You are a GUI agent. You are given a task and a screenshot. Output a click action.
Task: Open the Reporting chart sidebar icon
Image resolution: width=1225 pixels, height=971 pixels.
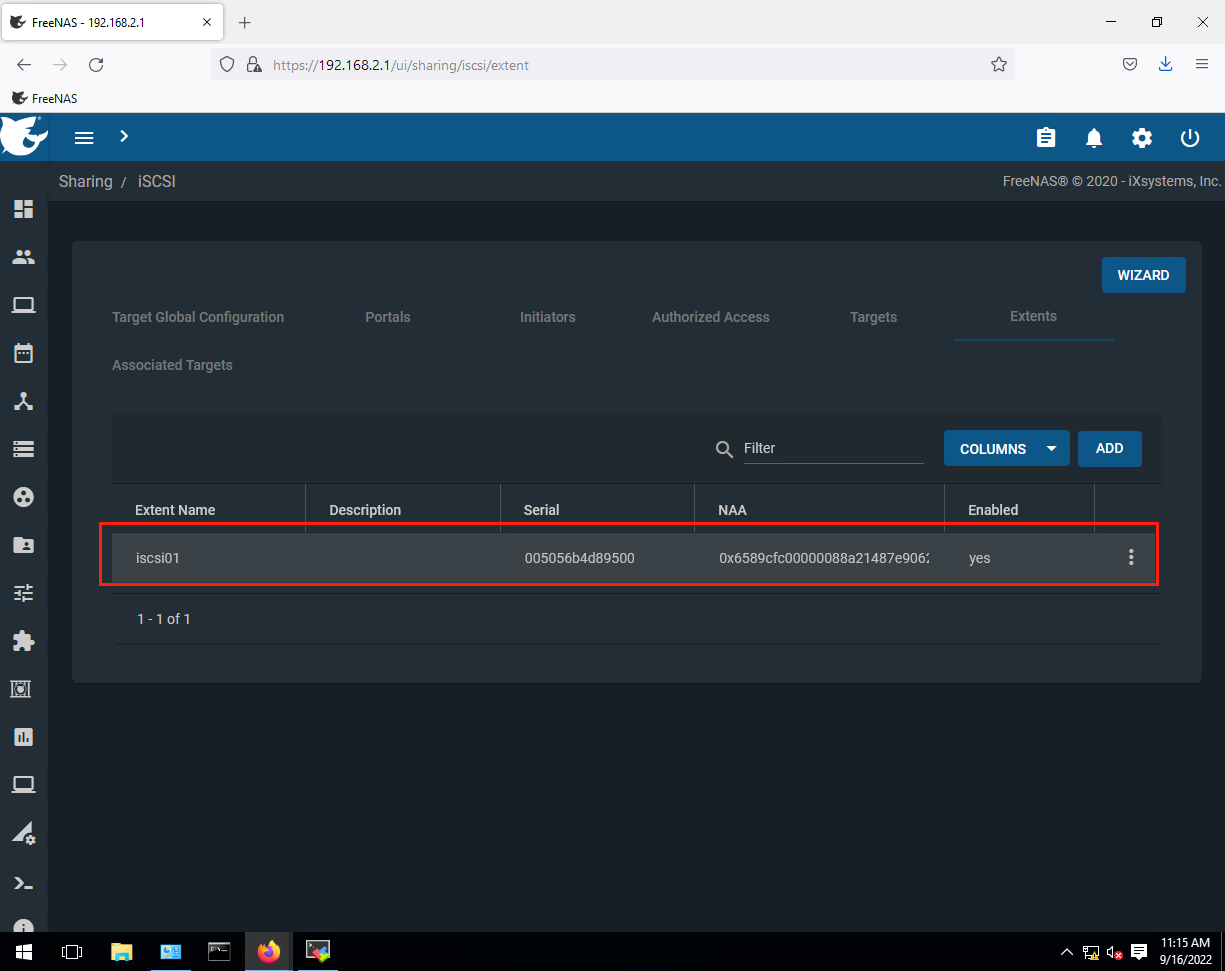click(x=23, y=737)
